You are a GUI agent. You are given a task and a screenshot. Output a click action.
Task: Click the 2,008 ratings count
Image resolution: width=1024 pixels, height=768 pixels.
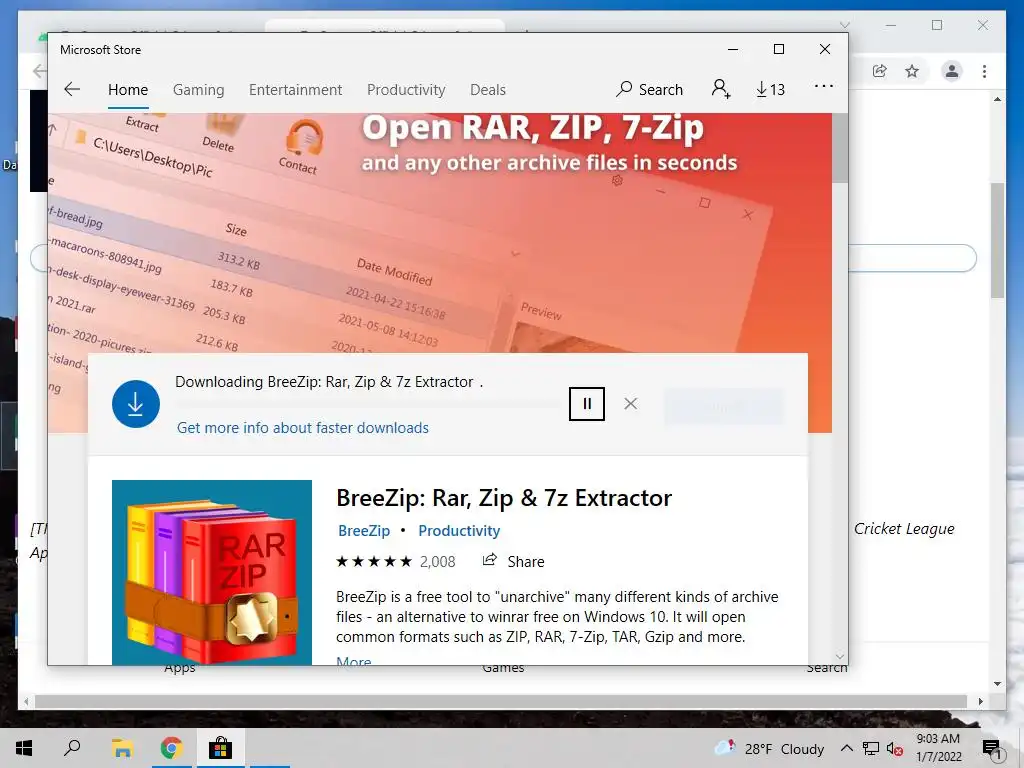[438, 562]
